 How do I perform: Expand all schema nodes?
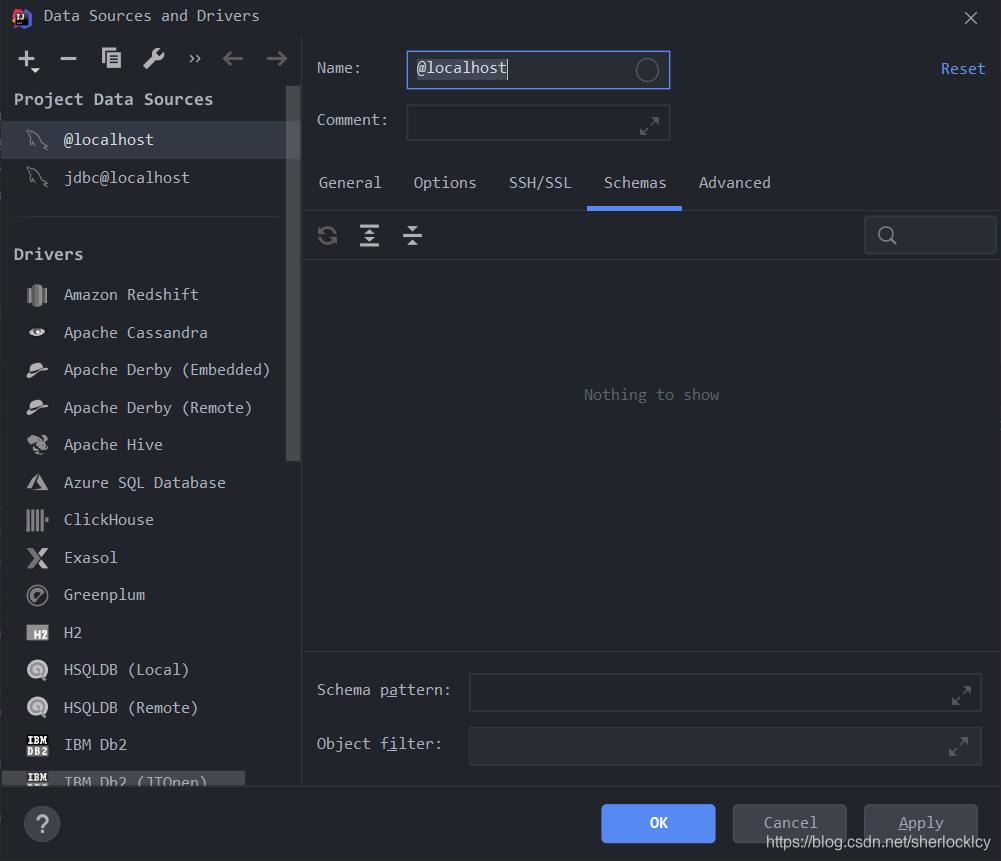(x=369, y=235)
